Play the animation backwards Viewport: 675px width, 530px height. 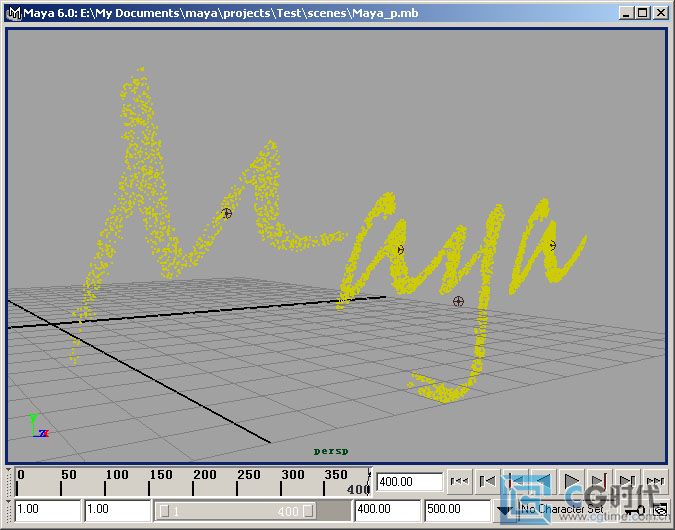click(x=543, y=481)
